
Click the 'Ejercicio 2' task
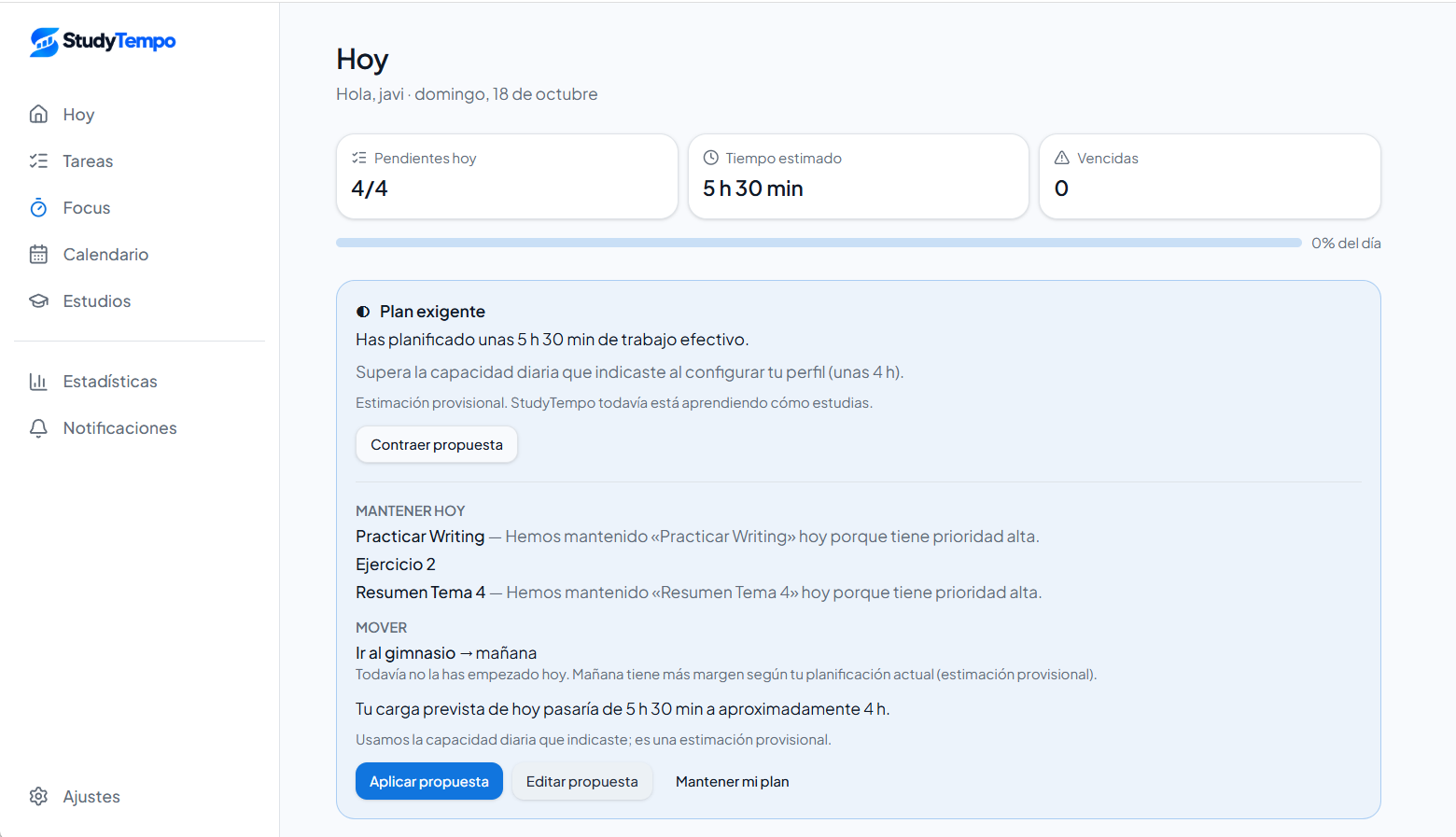coord(396,565)
